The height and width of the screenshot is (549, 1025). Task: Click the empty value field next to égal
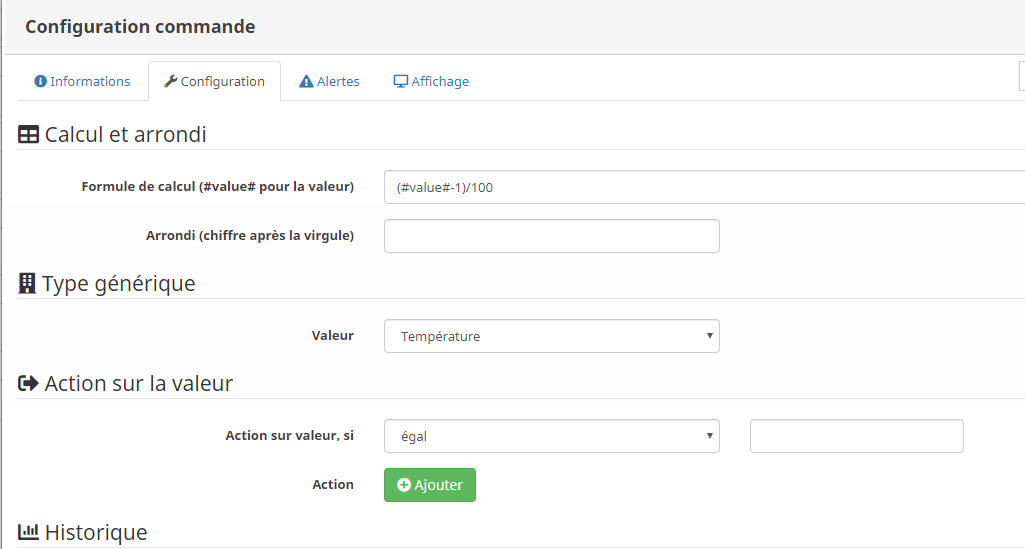tap(856, 436)
